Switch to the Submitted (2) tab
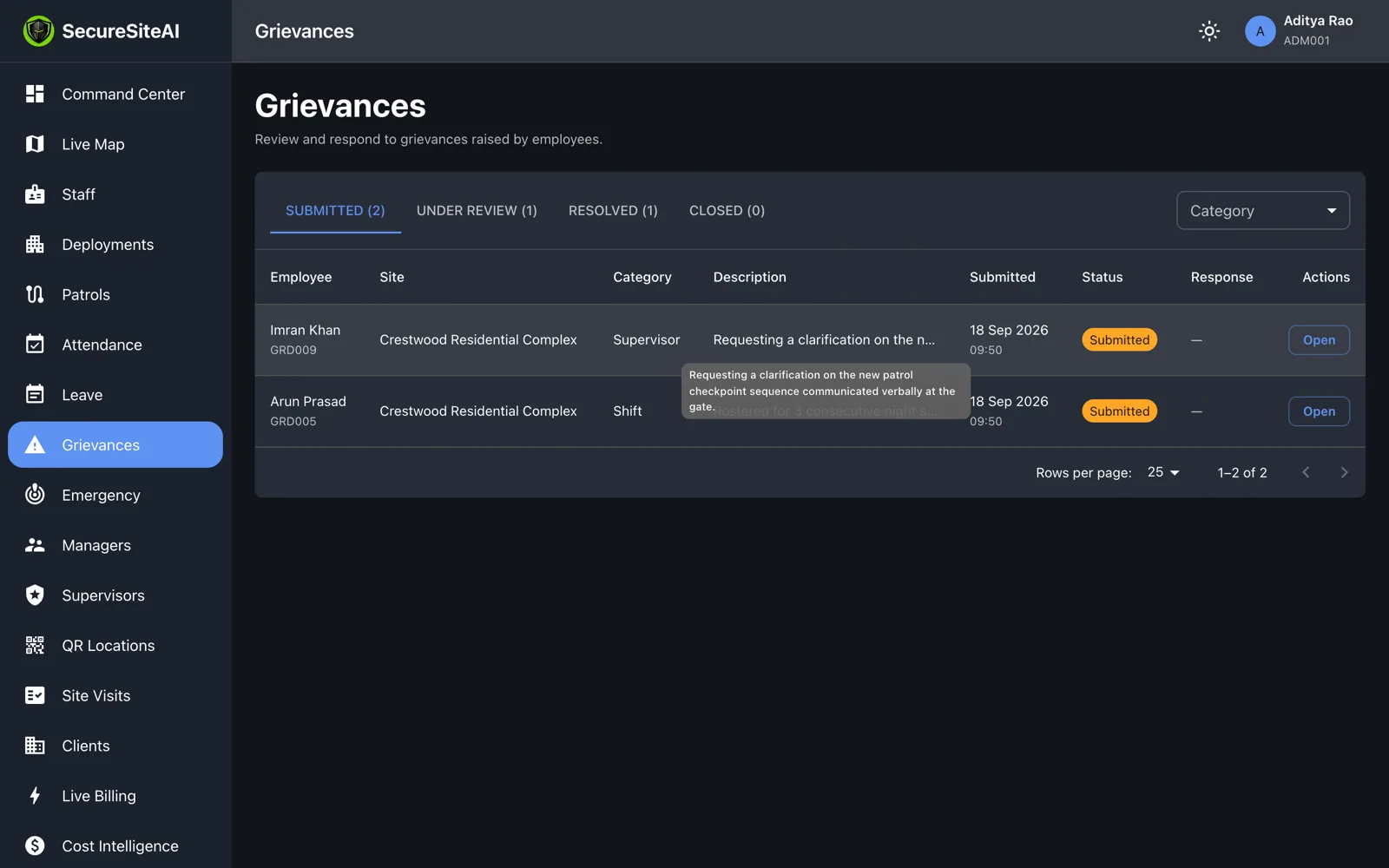Viewport: 1389px width, 868px height. pos(335,211)
